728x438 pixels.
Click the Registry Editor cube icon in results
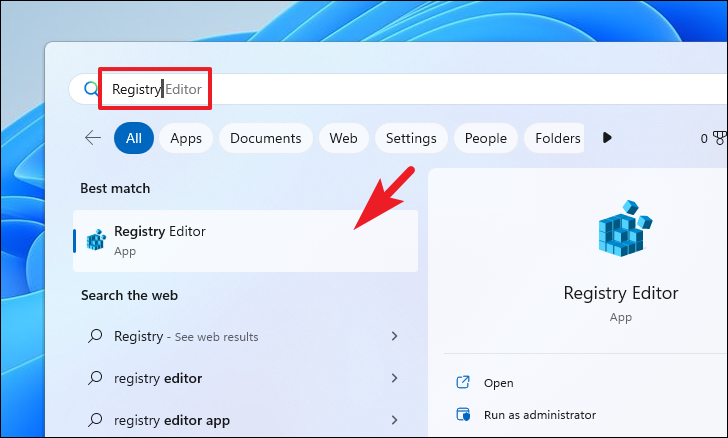[x=96, y=240]
